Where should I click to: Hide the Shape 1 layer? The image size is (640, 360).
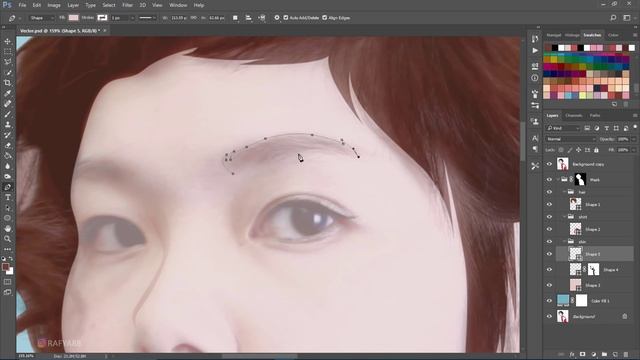pos(549,204)
